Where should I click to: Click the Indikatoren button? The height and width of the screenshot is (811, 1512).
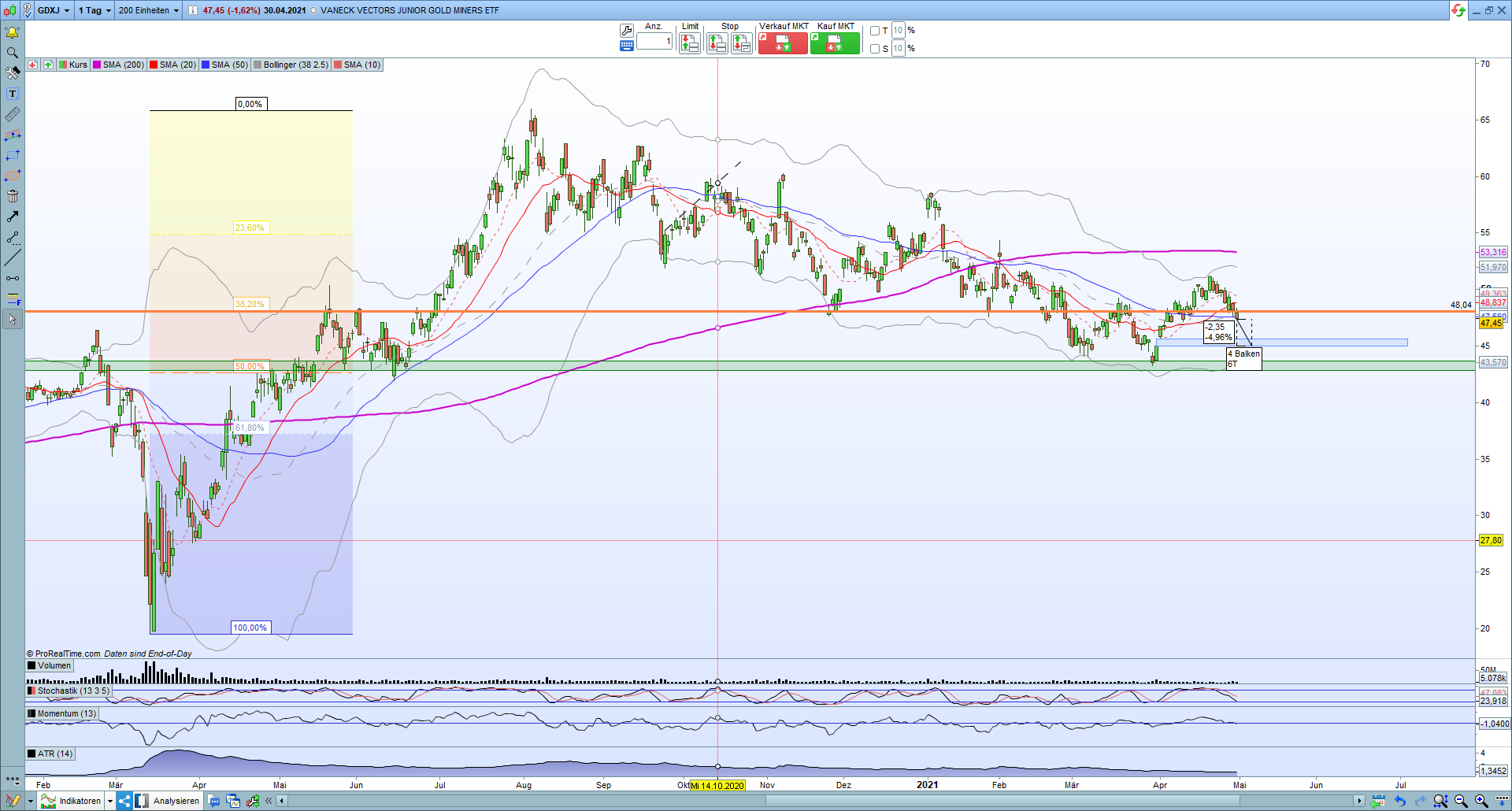pos(80,801)
